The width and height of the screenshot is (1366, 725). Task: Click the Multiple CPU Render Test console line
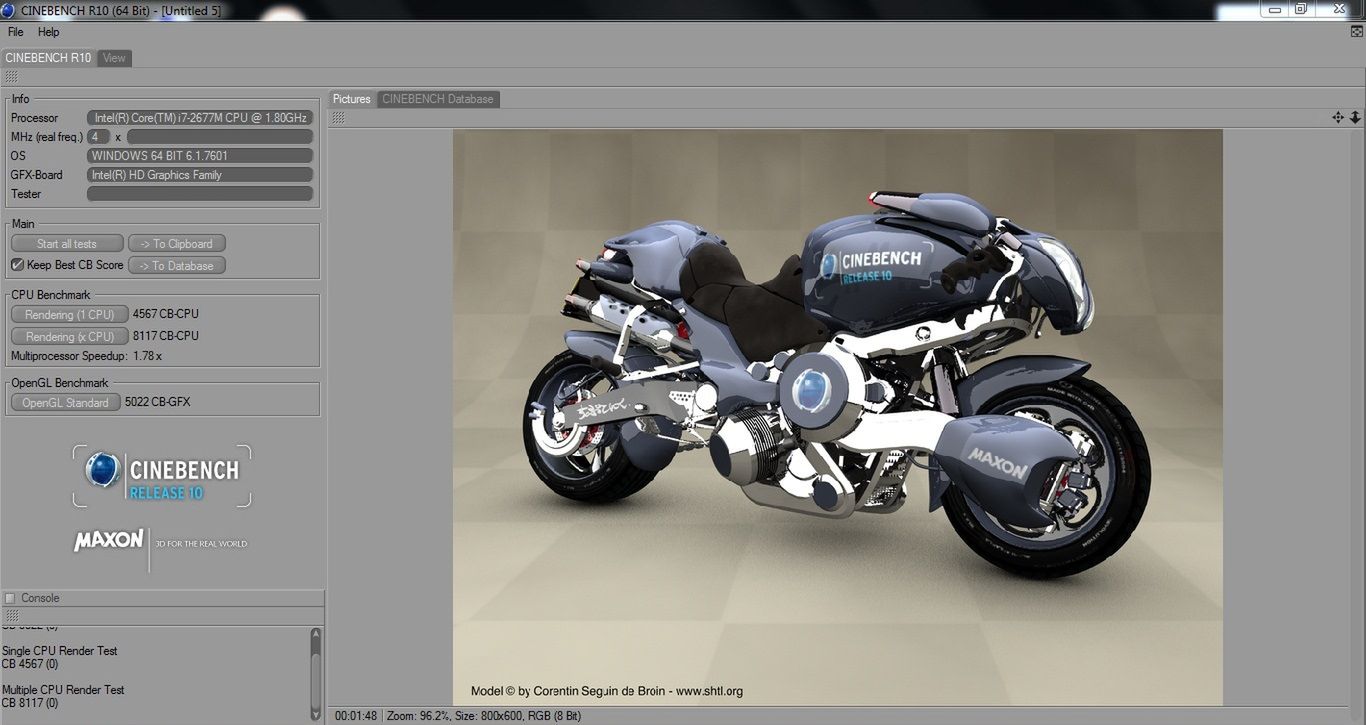pos(63,690)
